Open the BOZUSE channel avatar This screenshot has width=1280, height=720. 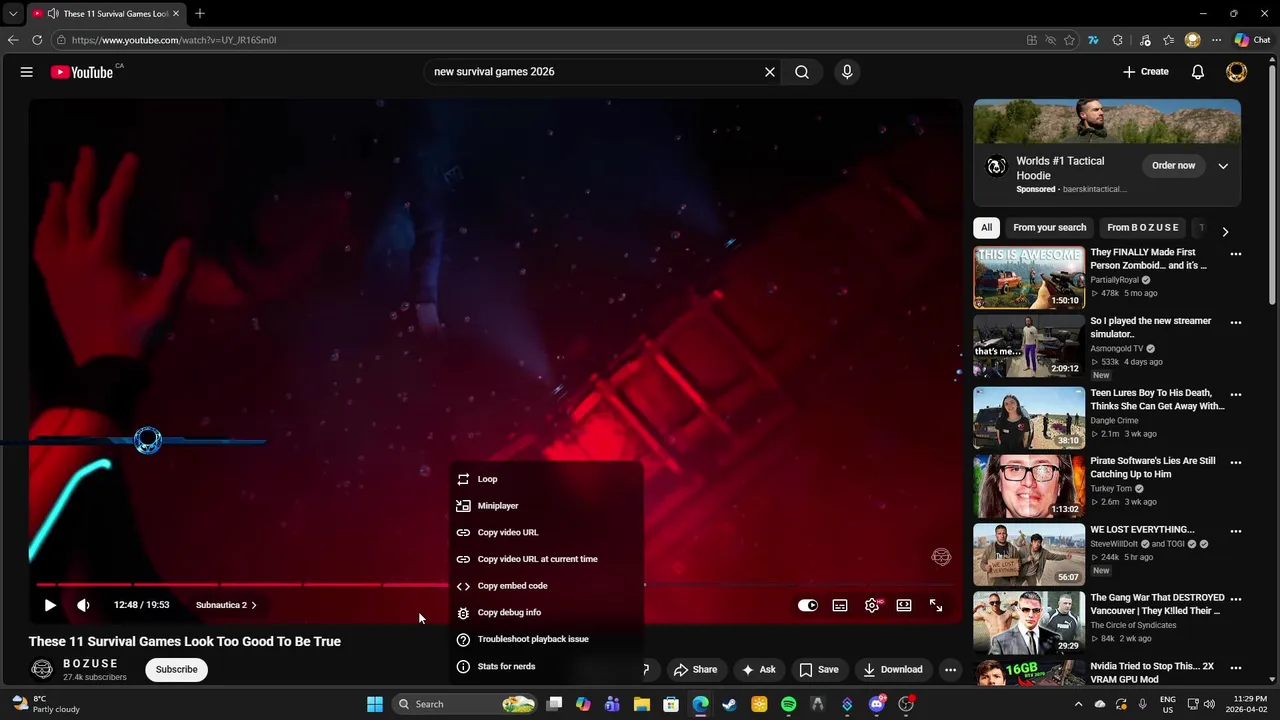point(42,669)
